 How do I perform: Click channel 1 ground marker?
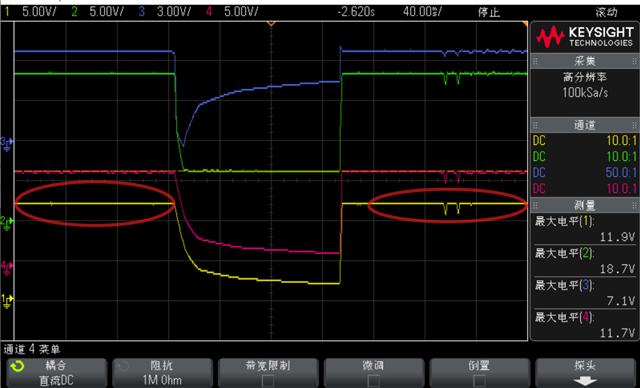7,301
